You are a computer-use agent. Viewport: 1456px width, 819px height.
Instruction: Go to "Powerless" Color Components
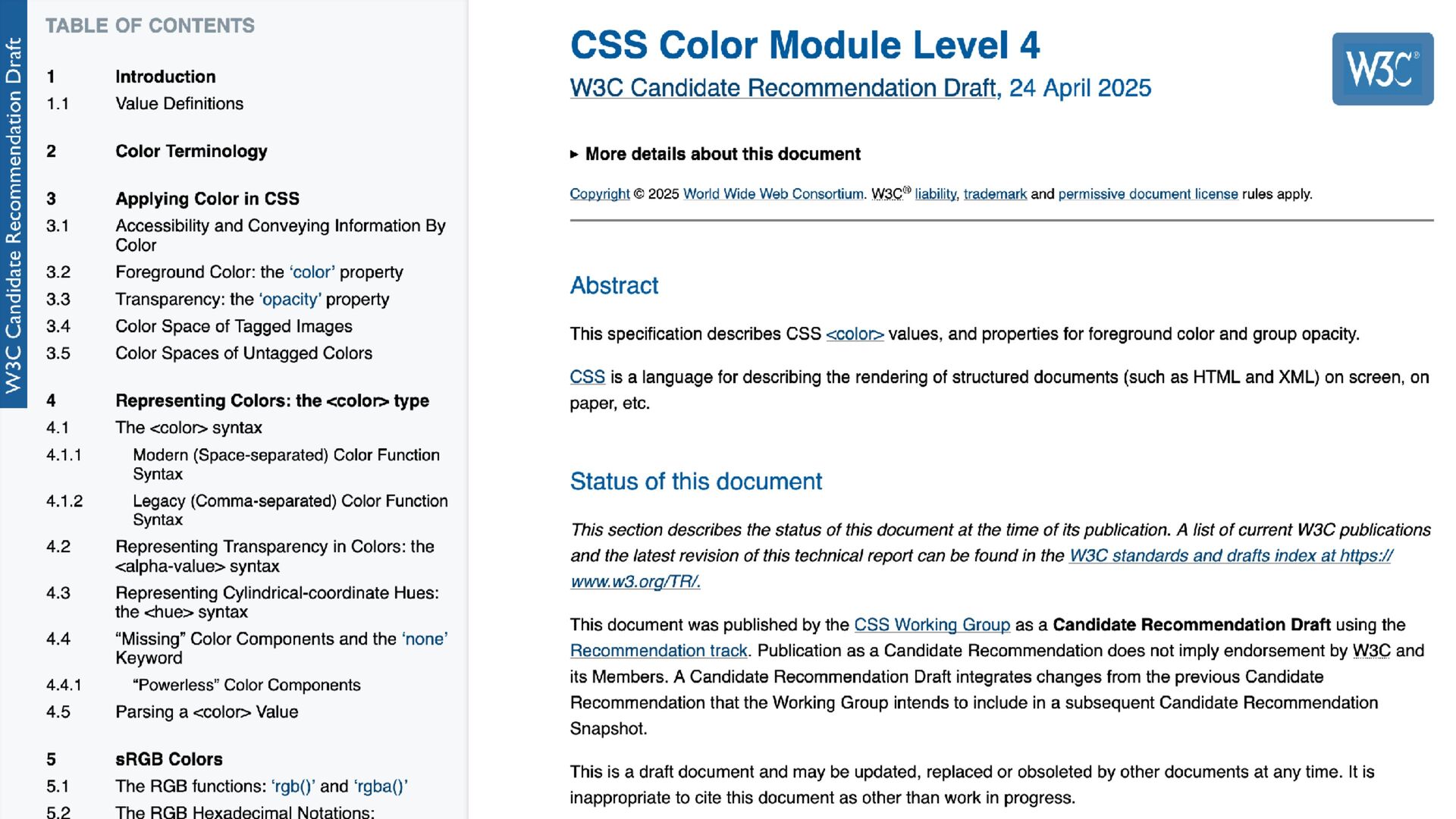[246, 686]
